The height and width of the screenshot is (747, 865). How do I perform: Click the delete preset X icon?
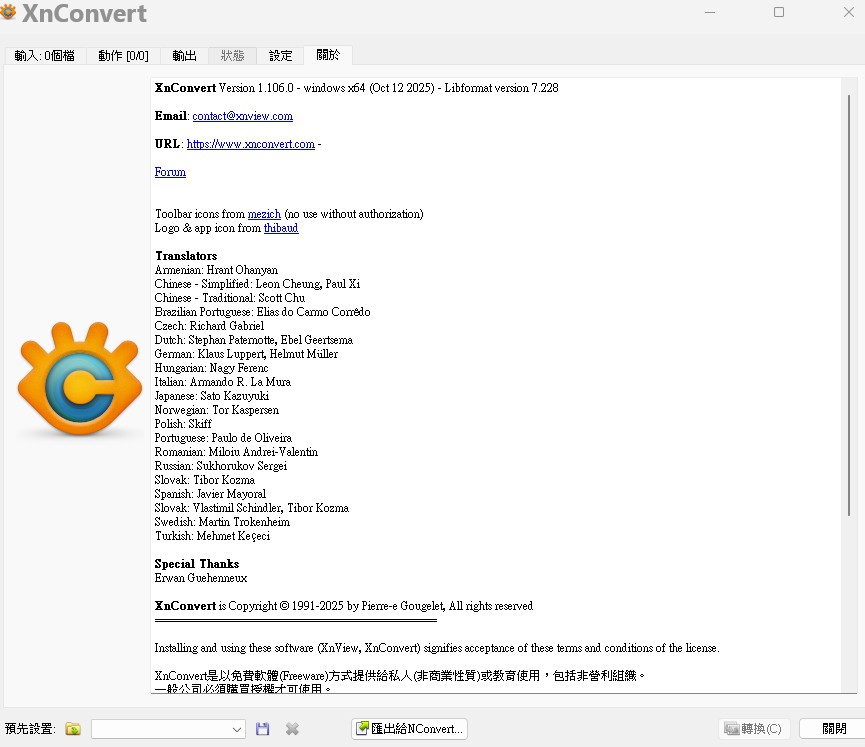point(292,729)
